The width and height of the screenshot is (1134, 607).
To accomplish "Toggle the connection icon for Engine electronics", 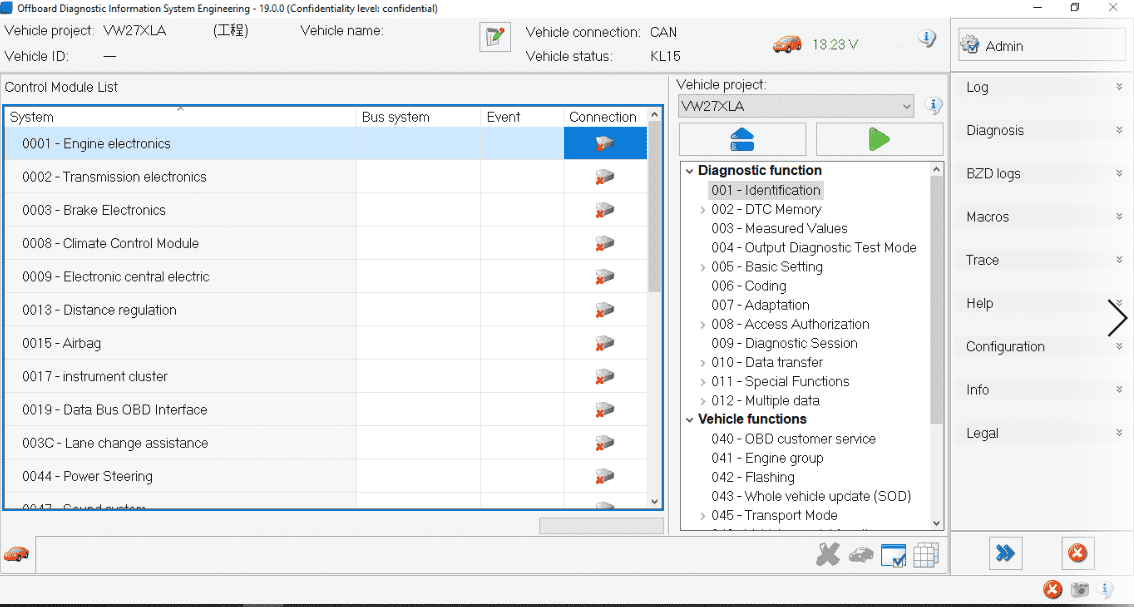I will pos(605,143).
